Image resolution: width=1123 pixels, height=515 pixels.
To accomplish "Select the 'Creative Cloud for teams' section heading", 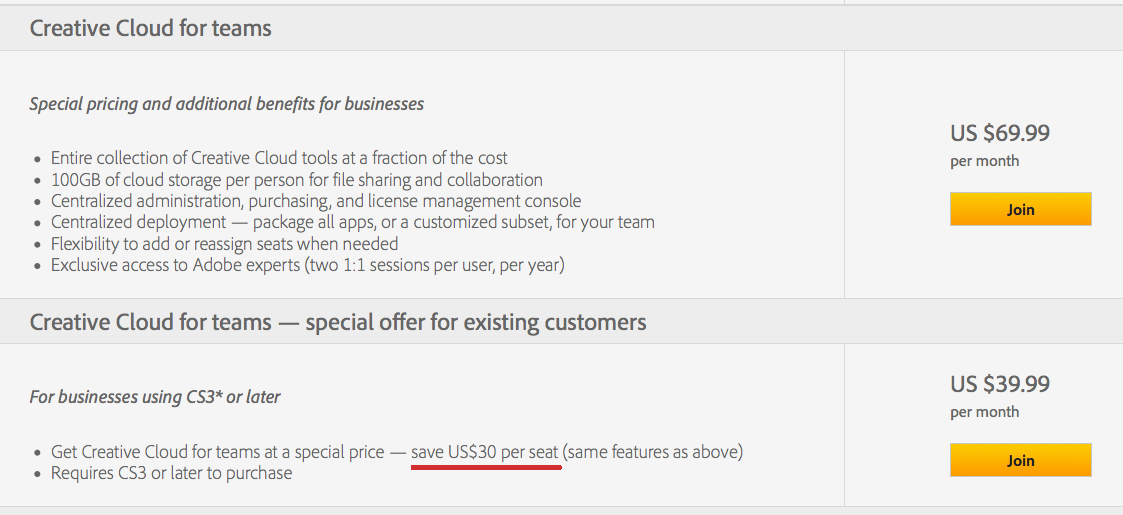I will pyautogui.click(x=150, y=28).
